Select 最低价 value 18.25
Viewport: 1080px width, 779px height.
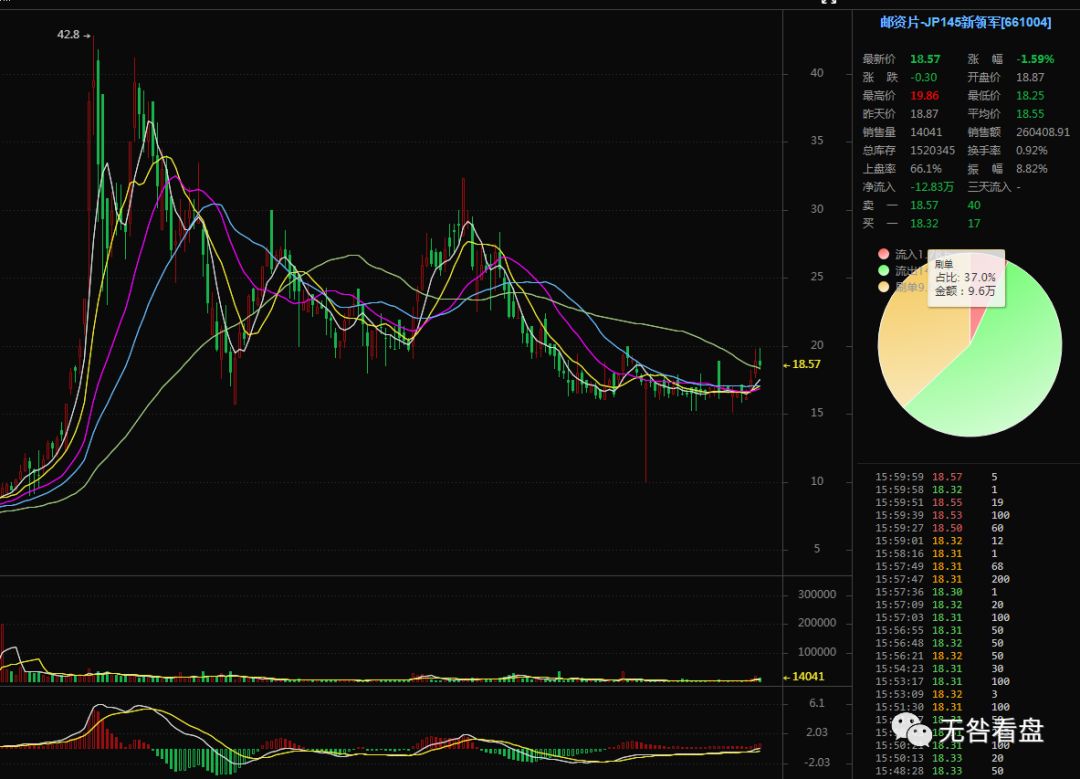(1030, 96)
